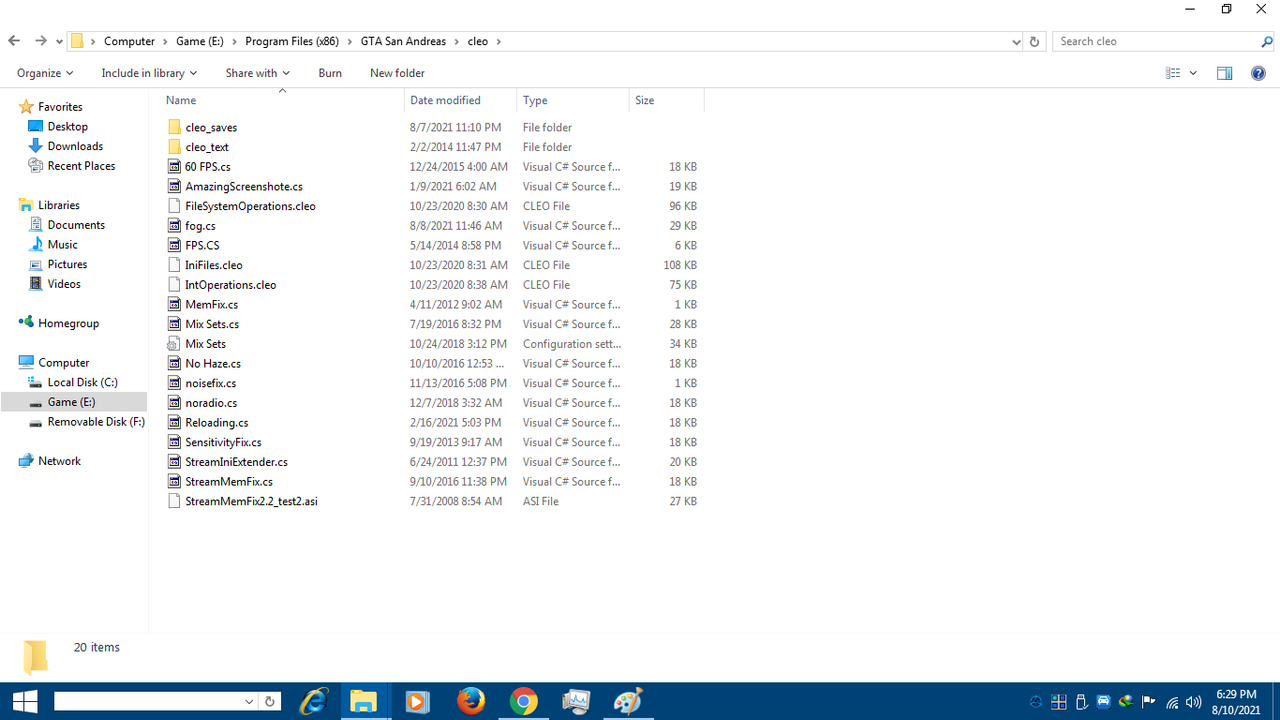Screen dimensions: 1280x720
Task: Click GTA San Andreas breadcrumb
Action: click(x=404, y=41)
